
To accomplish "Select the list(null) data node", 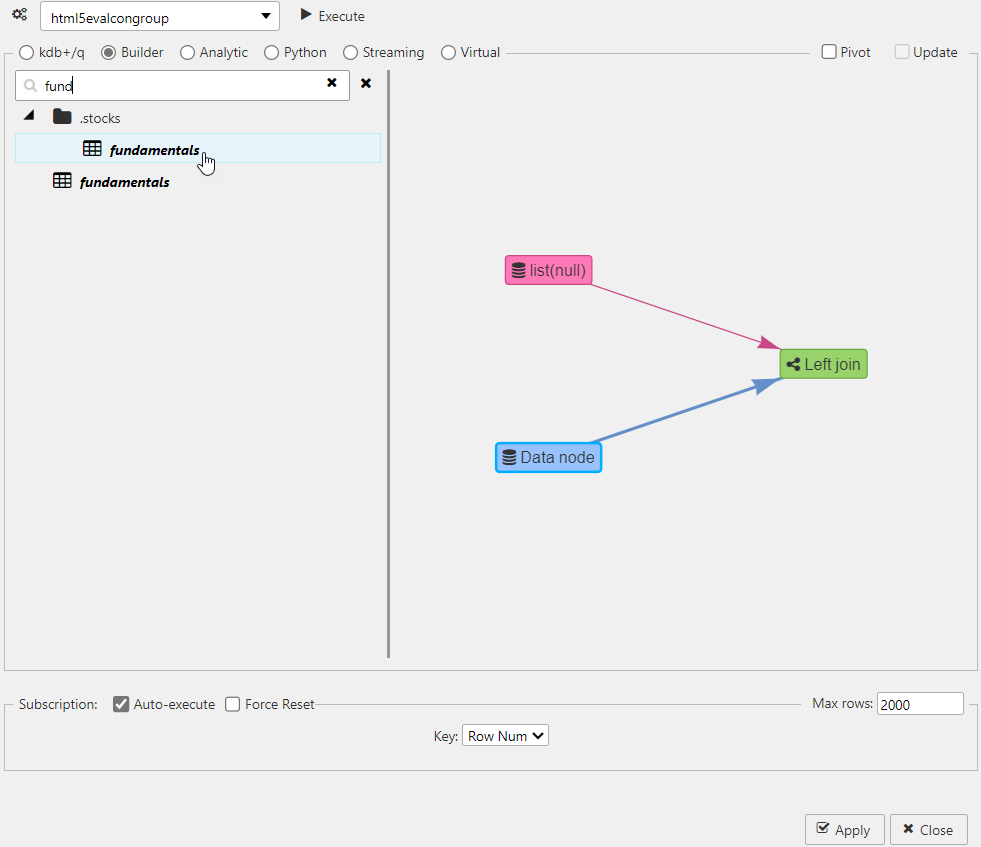I will pyautogui.click(x=548, y=269).
